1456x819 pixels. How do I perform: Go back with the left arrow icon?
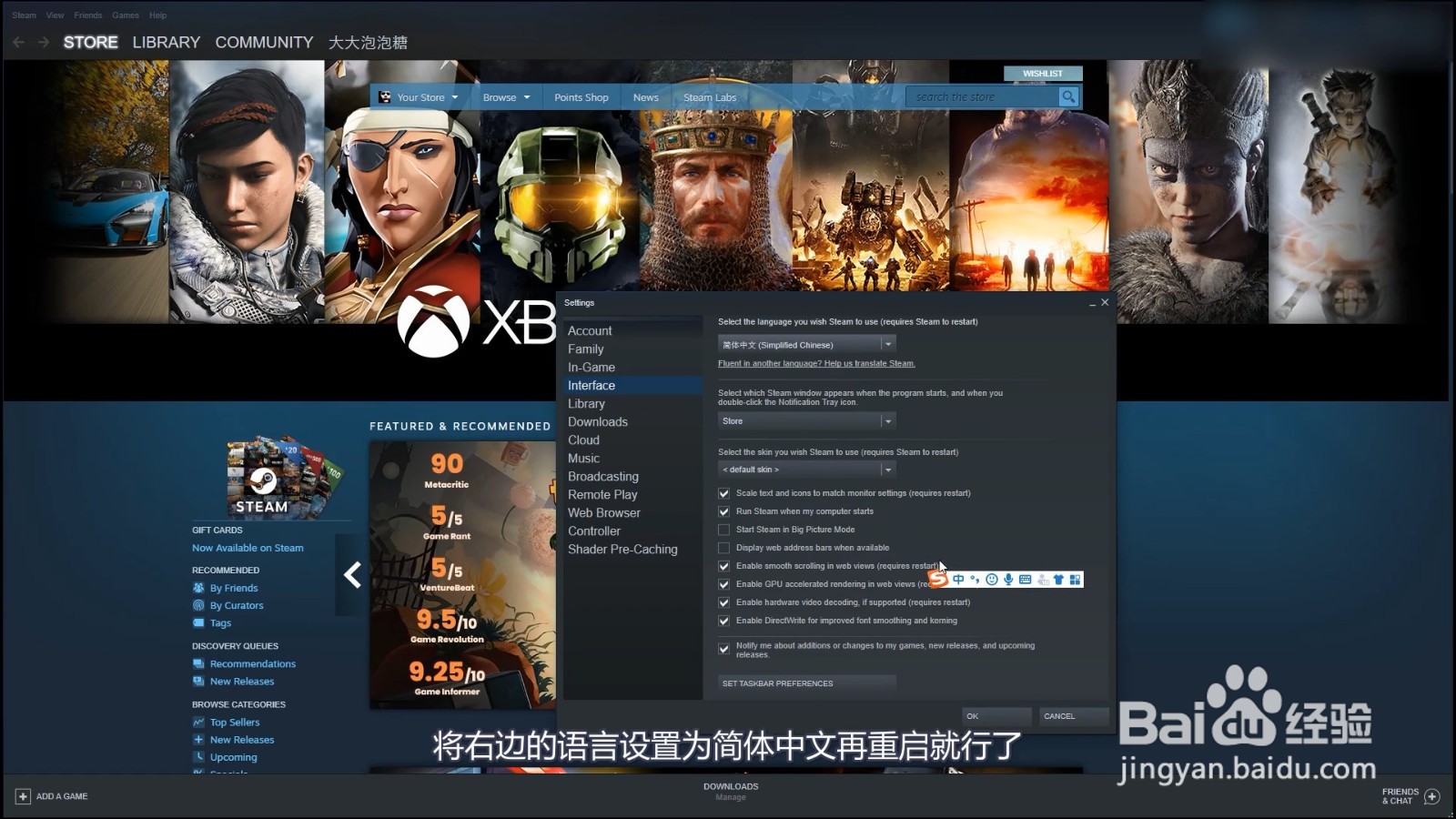[x=19, y=42]
